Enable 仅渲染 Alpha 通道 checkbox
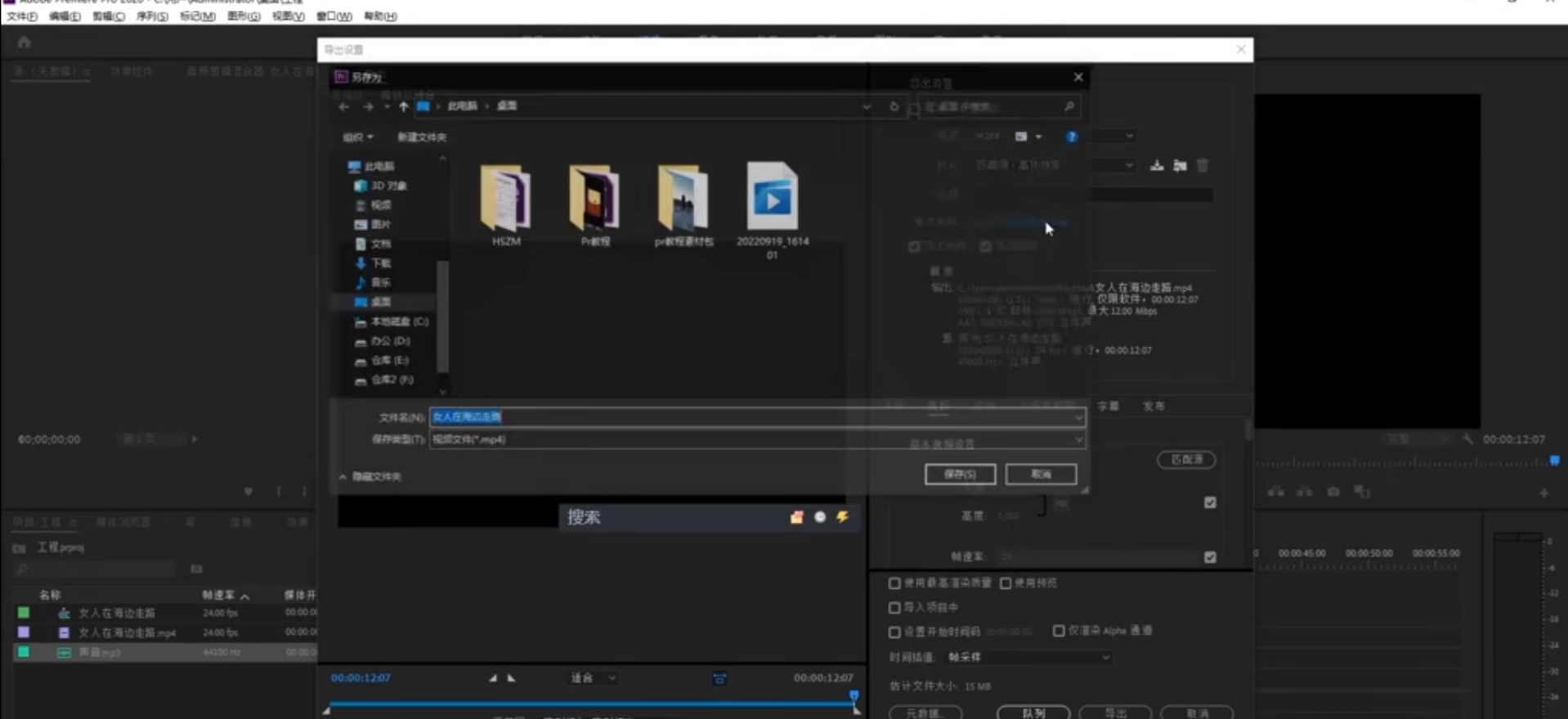 click(1059, 631)
